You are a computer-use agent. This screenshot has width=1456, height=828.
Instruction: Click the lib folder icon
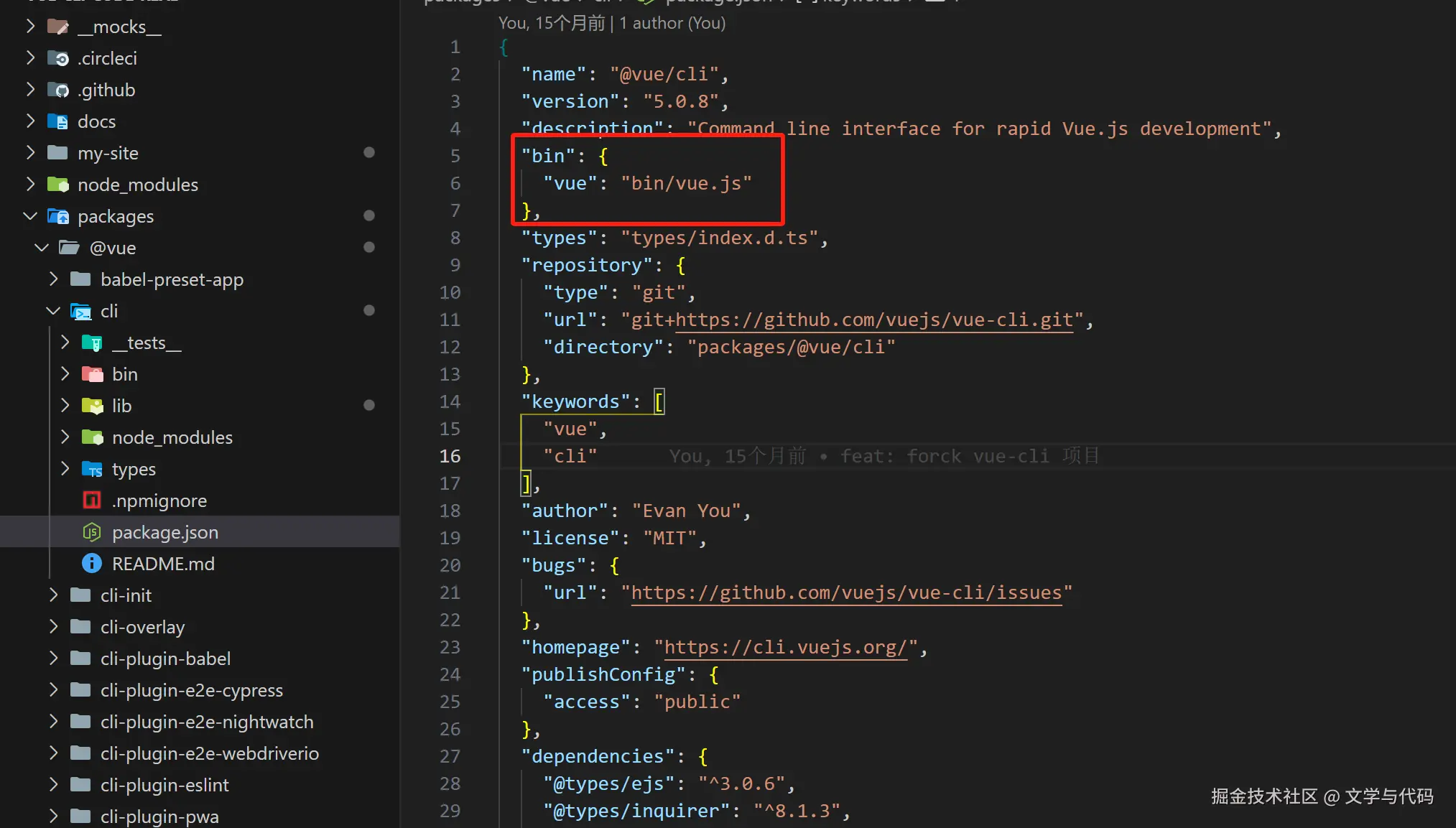click(x=92, y=406)
